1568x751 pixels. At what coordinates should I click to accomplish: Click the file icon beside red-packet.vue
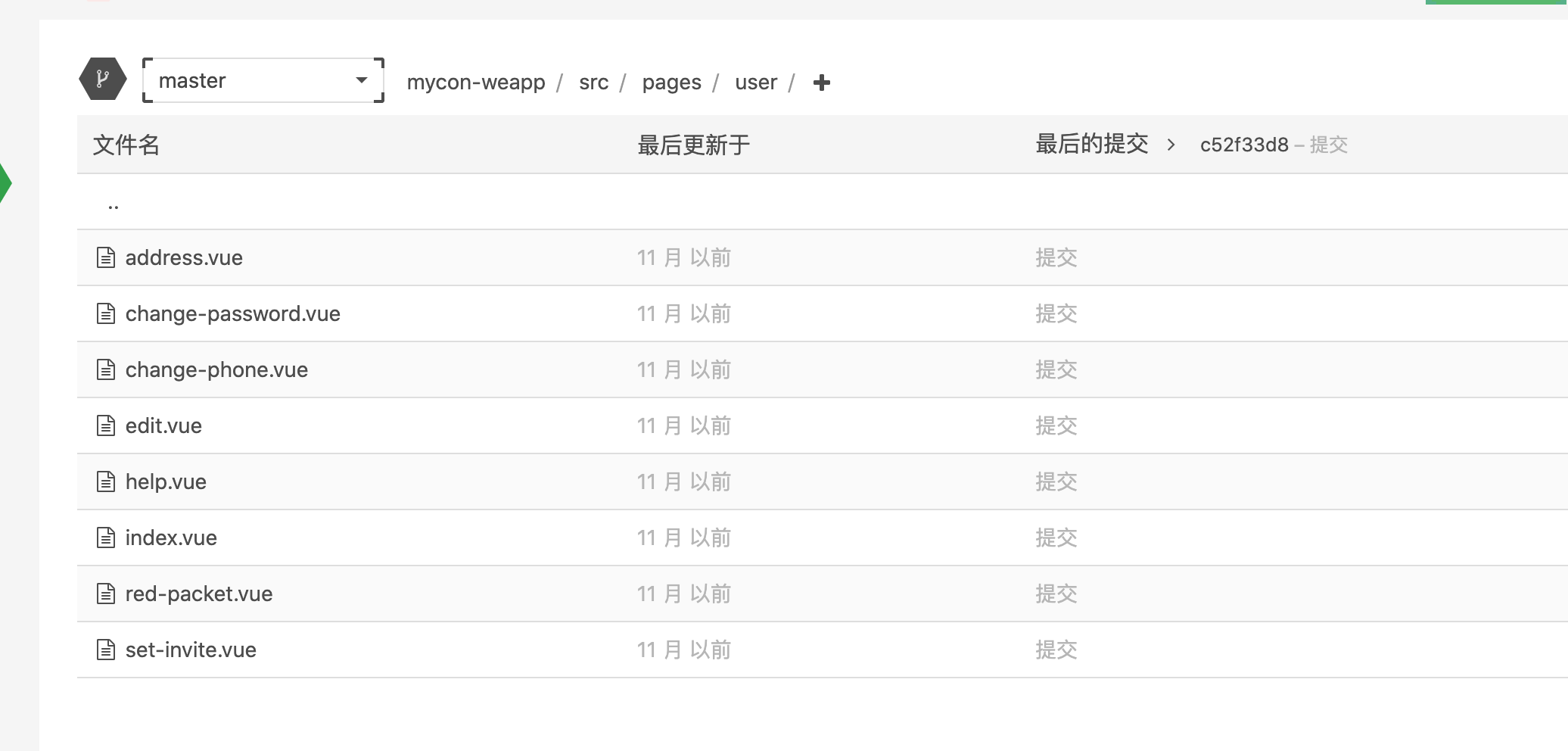[x=106, y=594]
